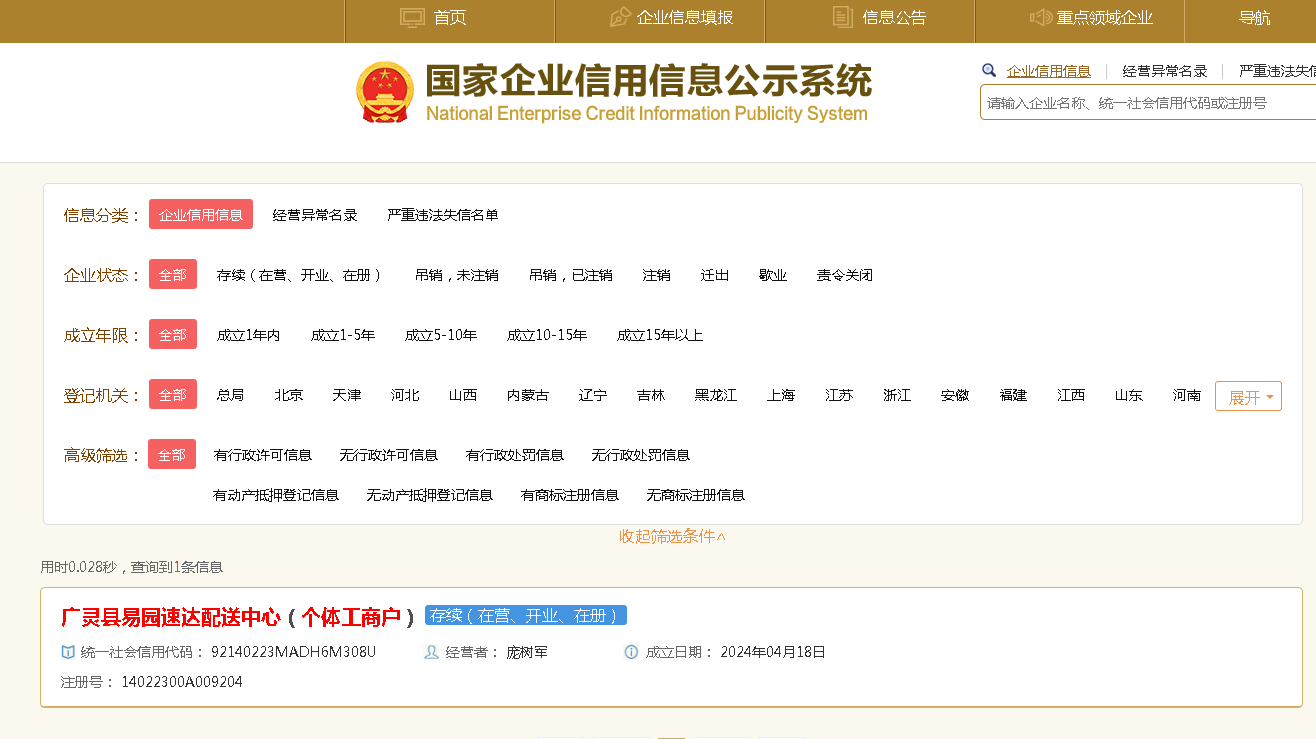Click the person icon beside 经营者
1316x739 pixels.
coord(432,652)
